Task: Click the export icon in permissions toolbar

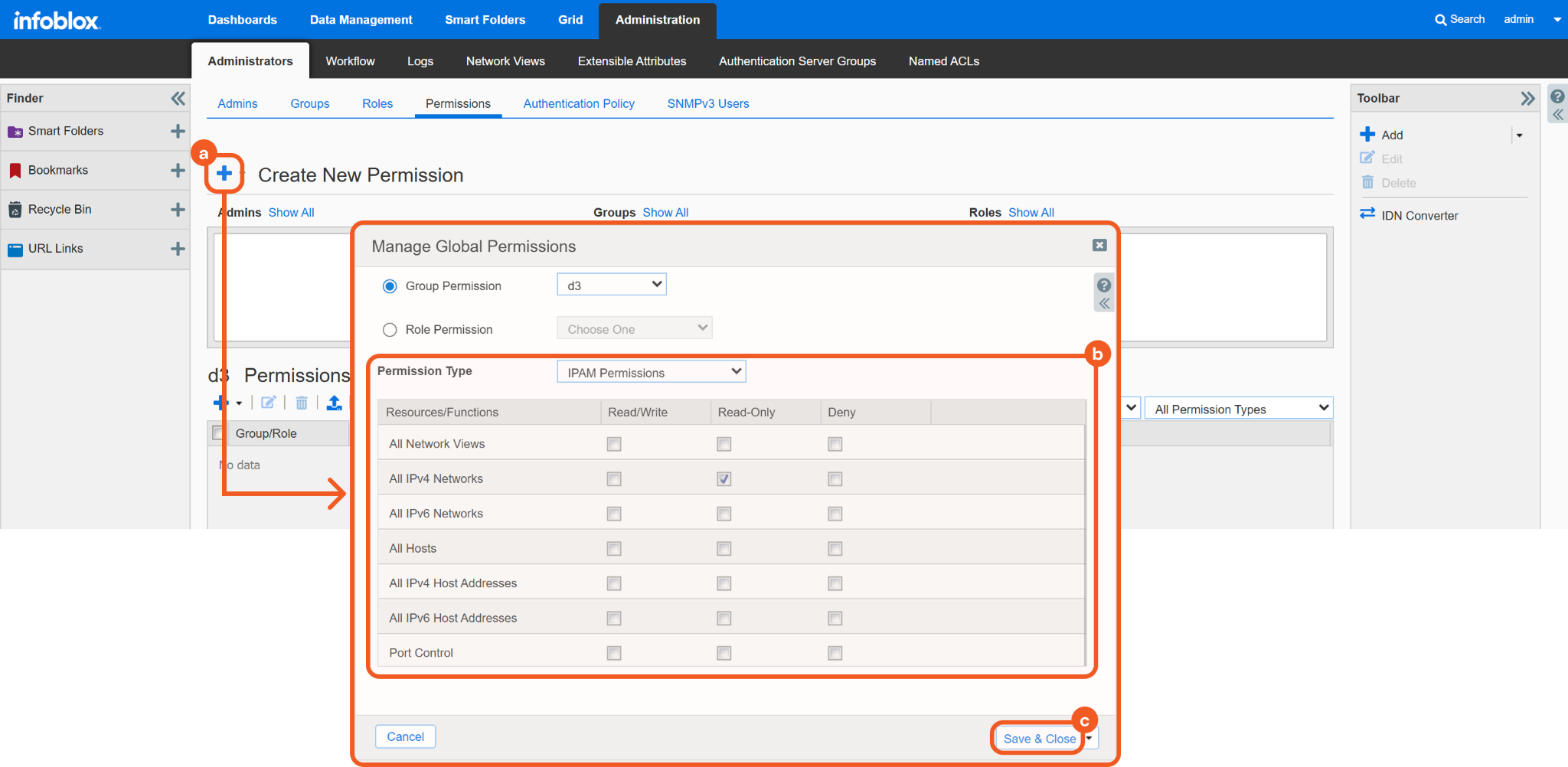Action: [x=334, y=403]
